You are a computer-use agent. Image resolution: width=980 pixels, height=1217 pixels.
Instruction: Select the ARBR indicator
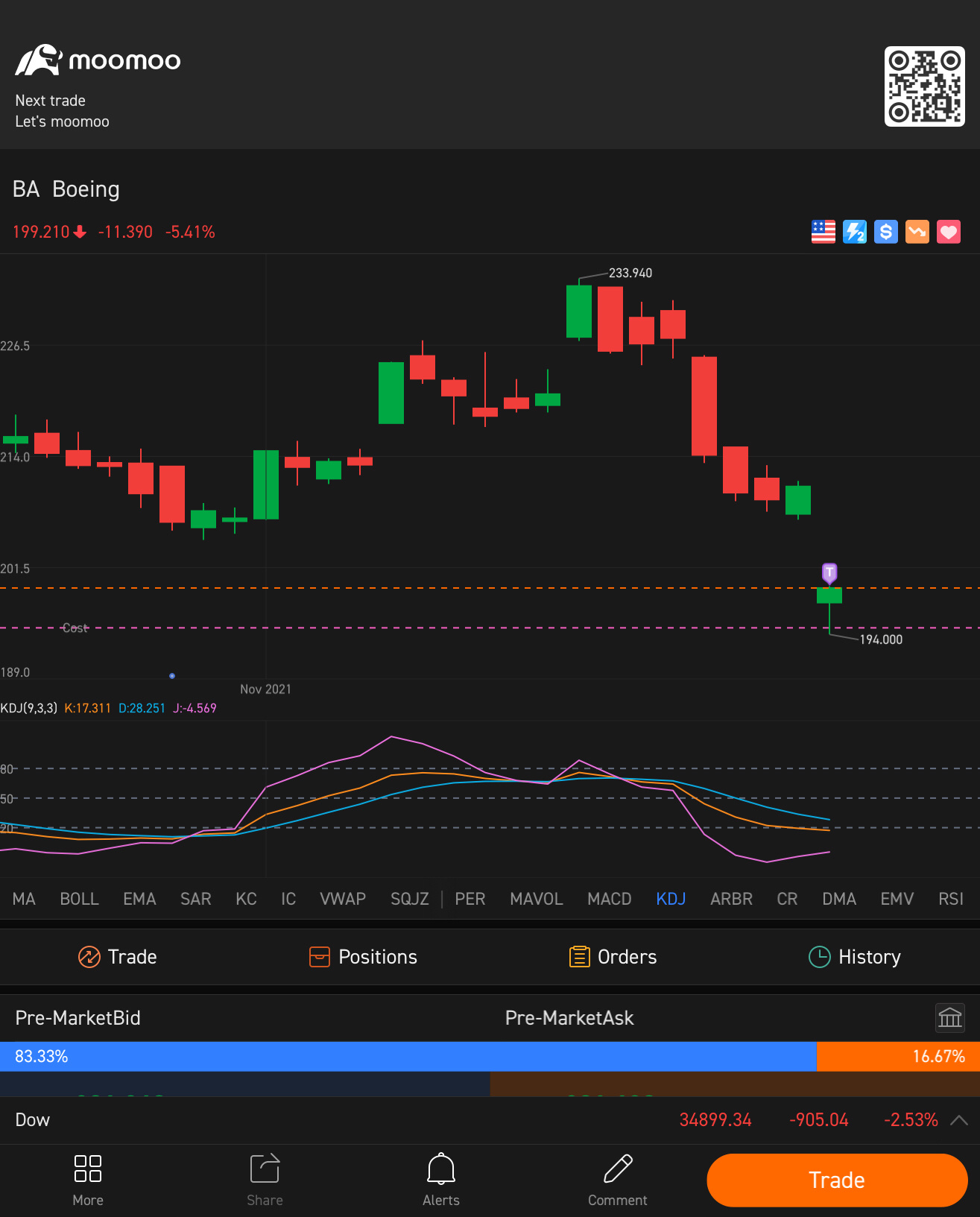pyautogui.click(x=731, y=899)
